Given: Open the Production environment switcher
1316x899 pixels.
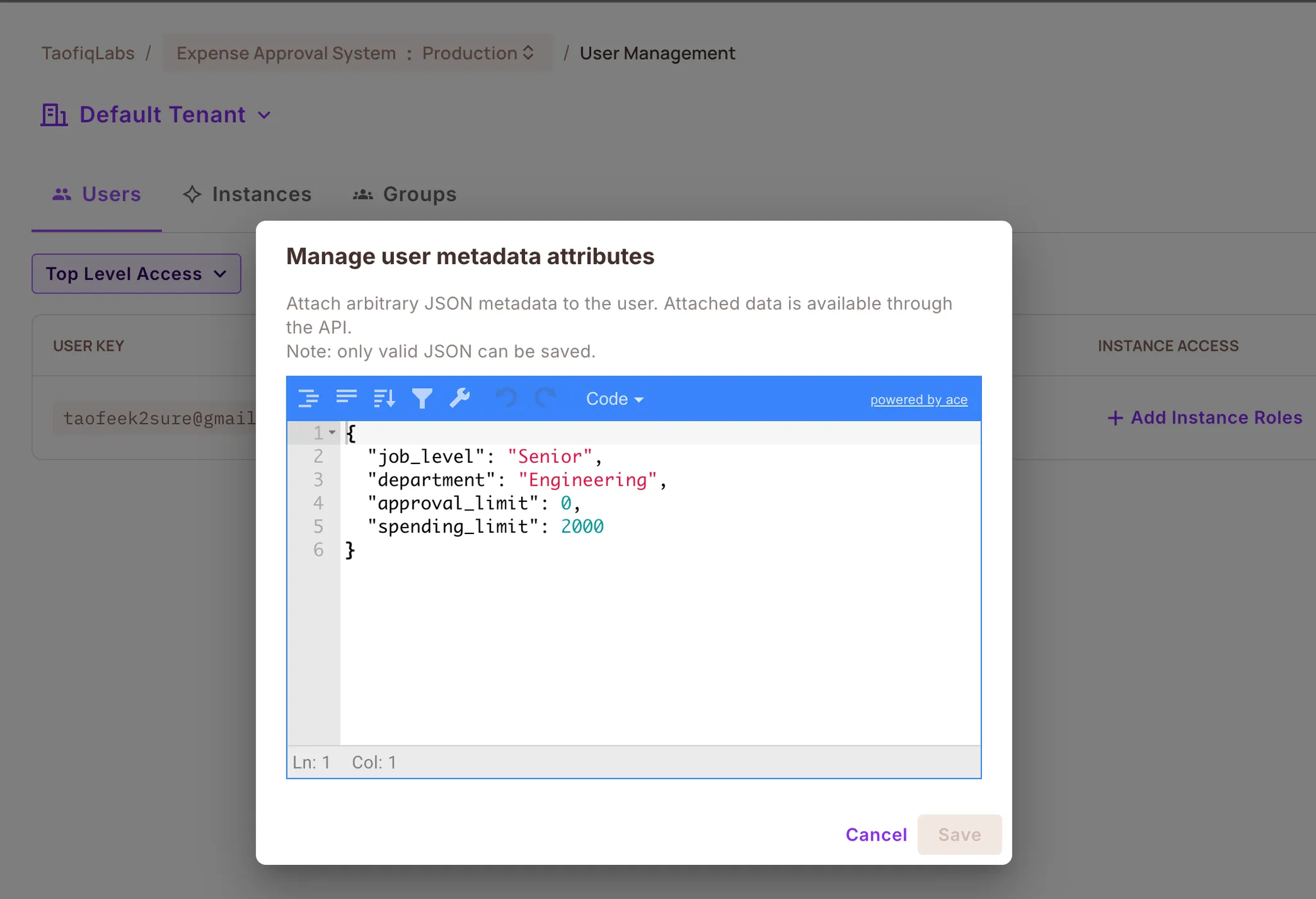Looking at the screenshot, I should [x=478, y=53].
